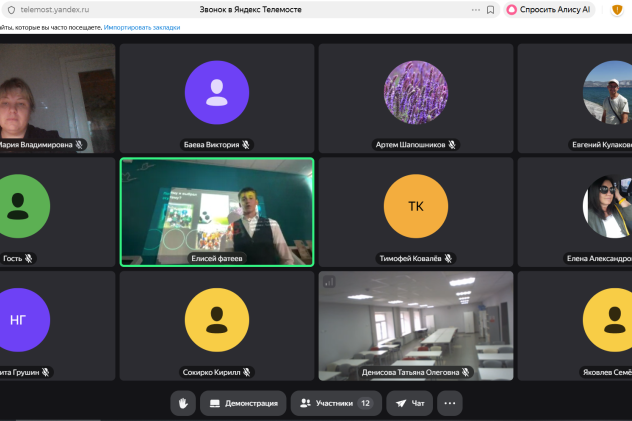
Task: Open the Участники participants list
Action: (x=336, y=403)
